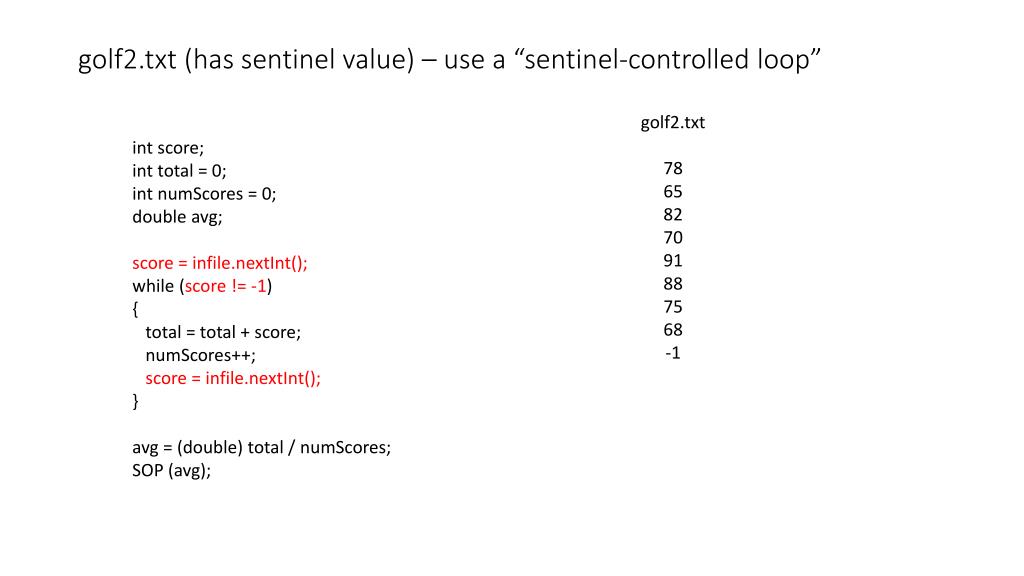Click the 'int numScores = 0;' line

[204, 194]
